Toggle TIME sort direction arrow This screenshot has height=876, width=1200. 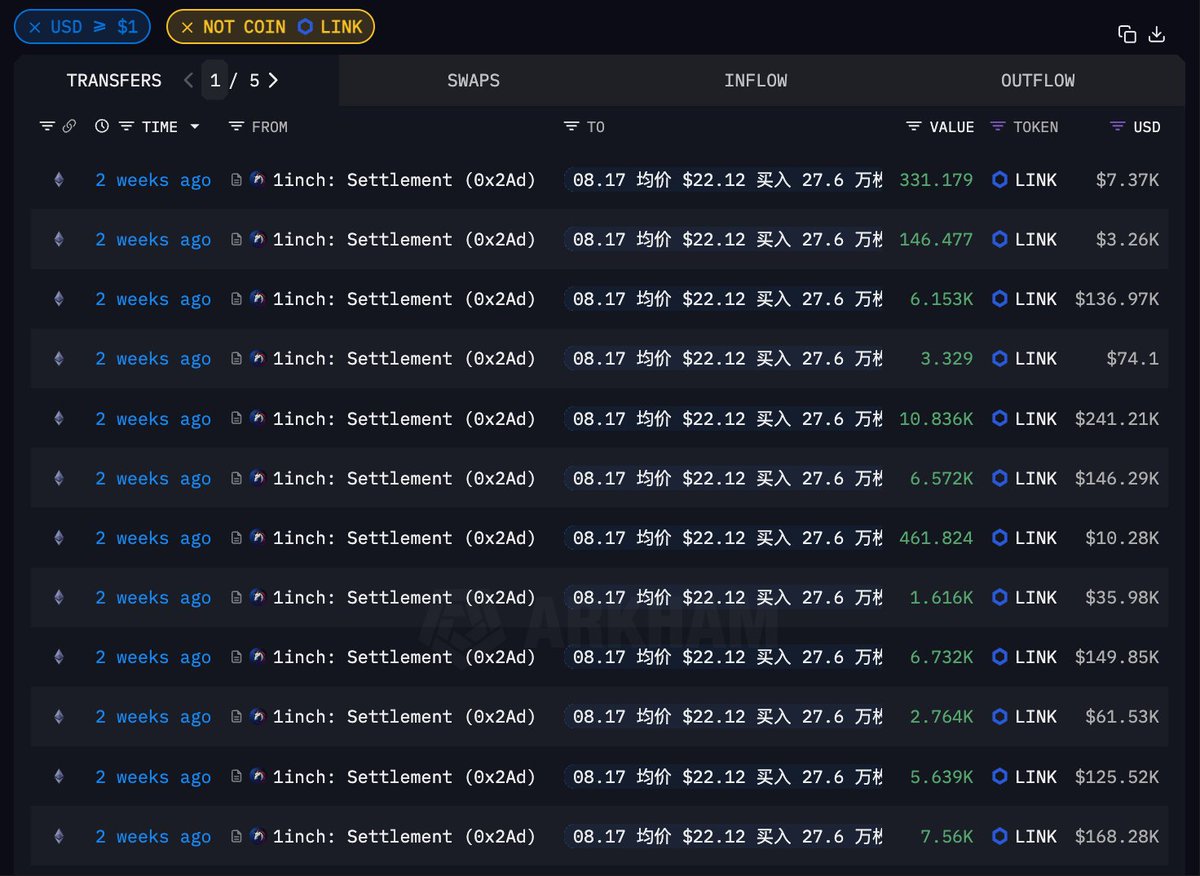tap(195, 127)
